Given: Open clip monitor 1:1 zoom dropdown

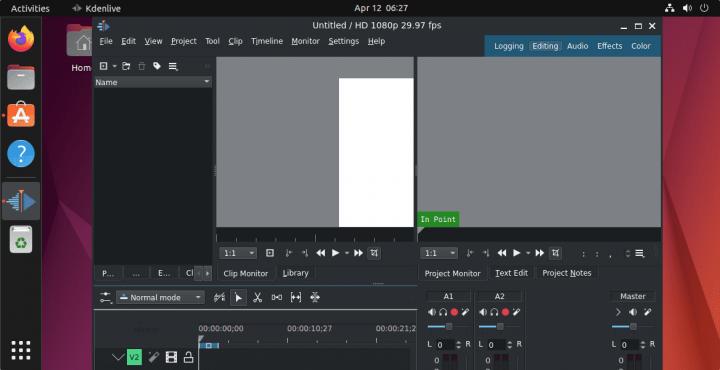Looking at the screenshot, I should coord(238,253).
